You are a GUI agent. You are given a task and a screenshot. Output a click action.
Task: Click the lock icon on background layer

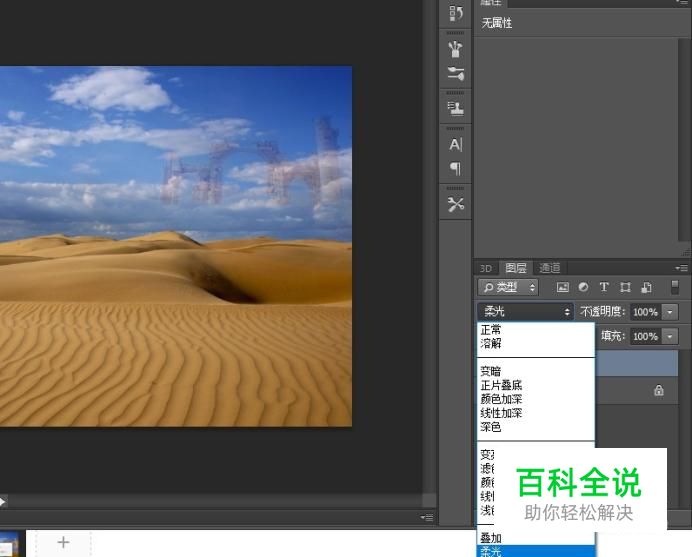(658, 390)
